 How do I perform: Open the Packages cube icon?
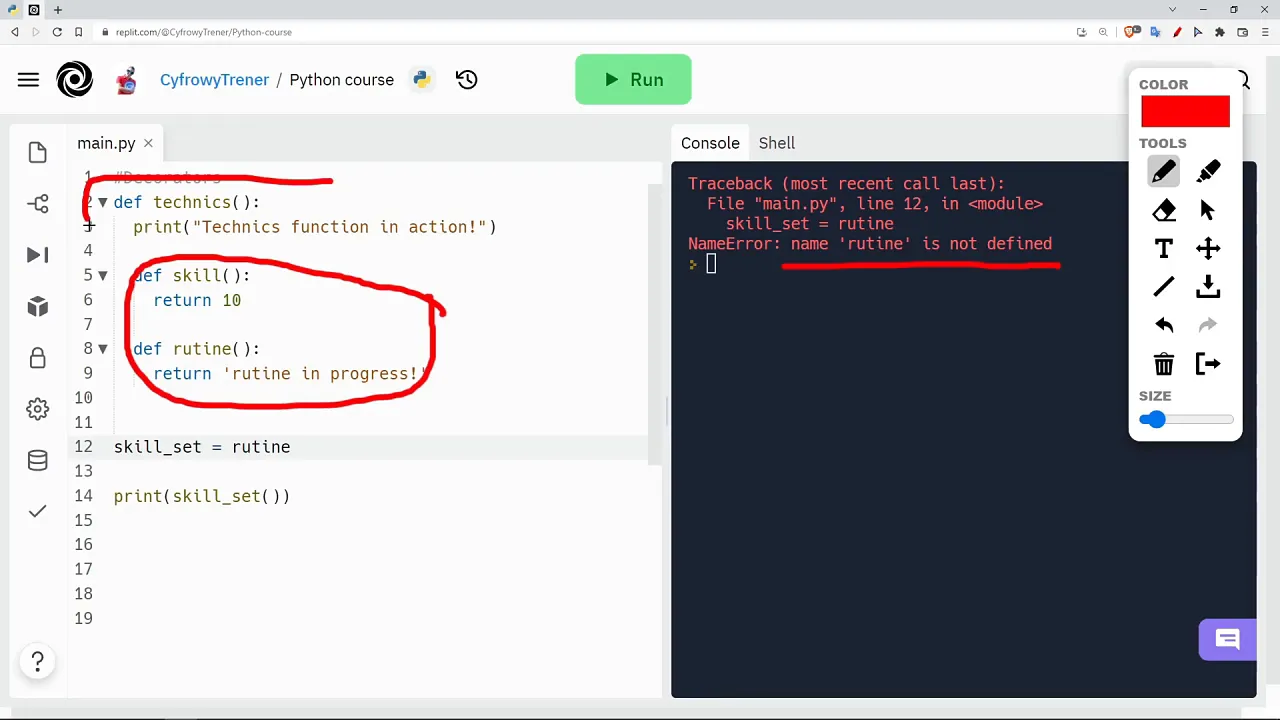[x=38, y=306]
